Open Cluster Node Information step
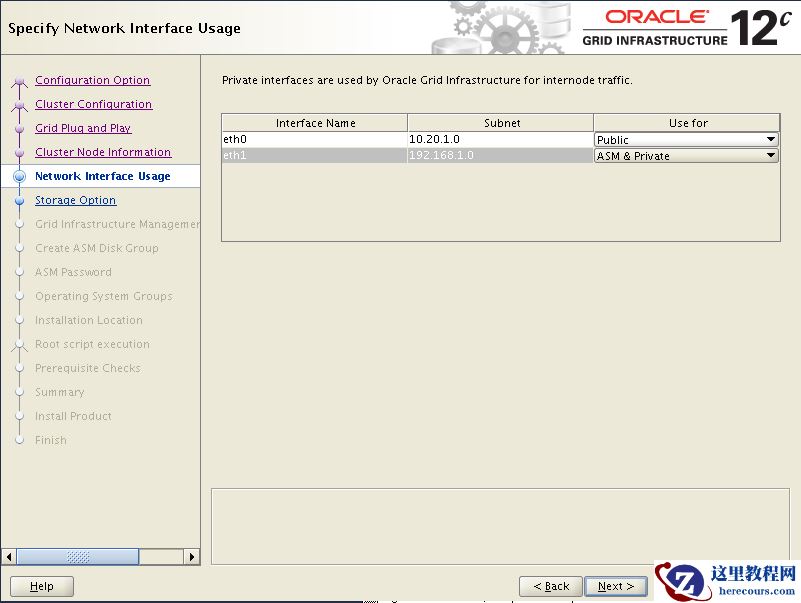This screenshot has width=801, height=603. (x=103, y=152)
